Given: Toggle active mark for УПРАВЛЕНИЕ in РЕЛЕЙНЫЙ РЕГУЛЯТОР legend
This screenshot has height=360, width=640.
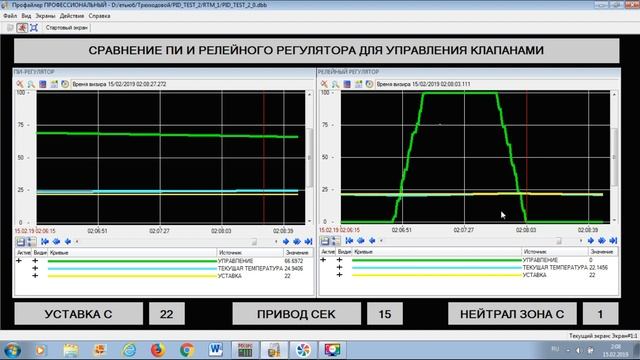Looking at the screenshot, I should coord(323,260).
